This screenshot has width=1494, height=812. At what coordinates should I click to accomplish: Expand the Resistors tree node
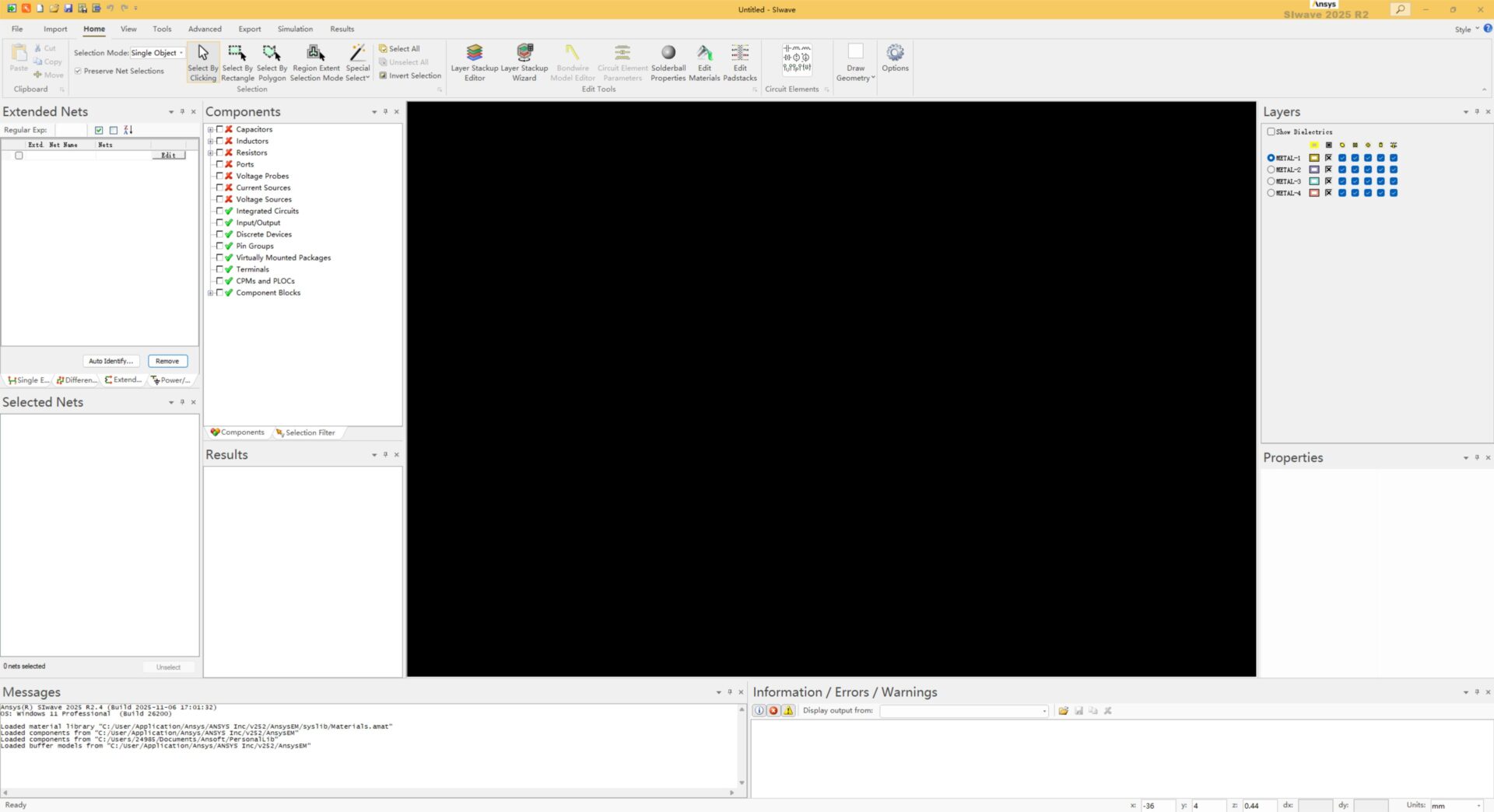pyautogui.click(x=210, y=152)
